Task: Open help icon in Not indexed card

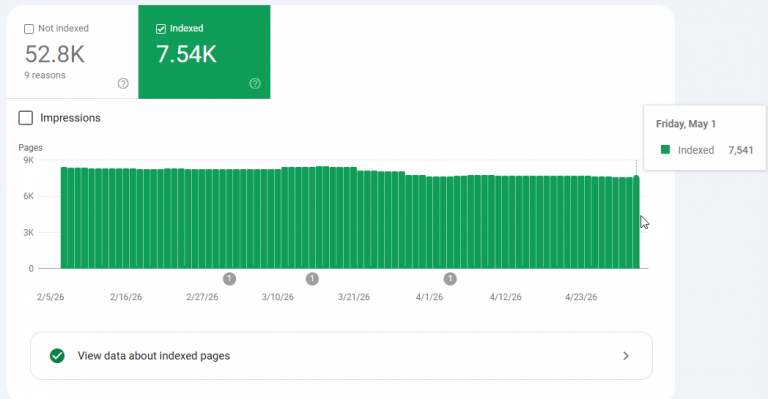Action: tap(123, 83)
